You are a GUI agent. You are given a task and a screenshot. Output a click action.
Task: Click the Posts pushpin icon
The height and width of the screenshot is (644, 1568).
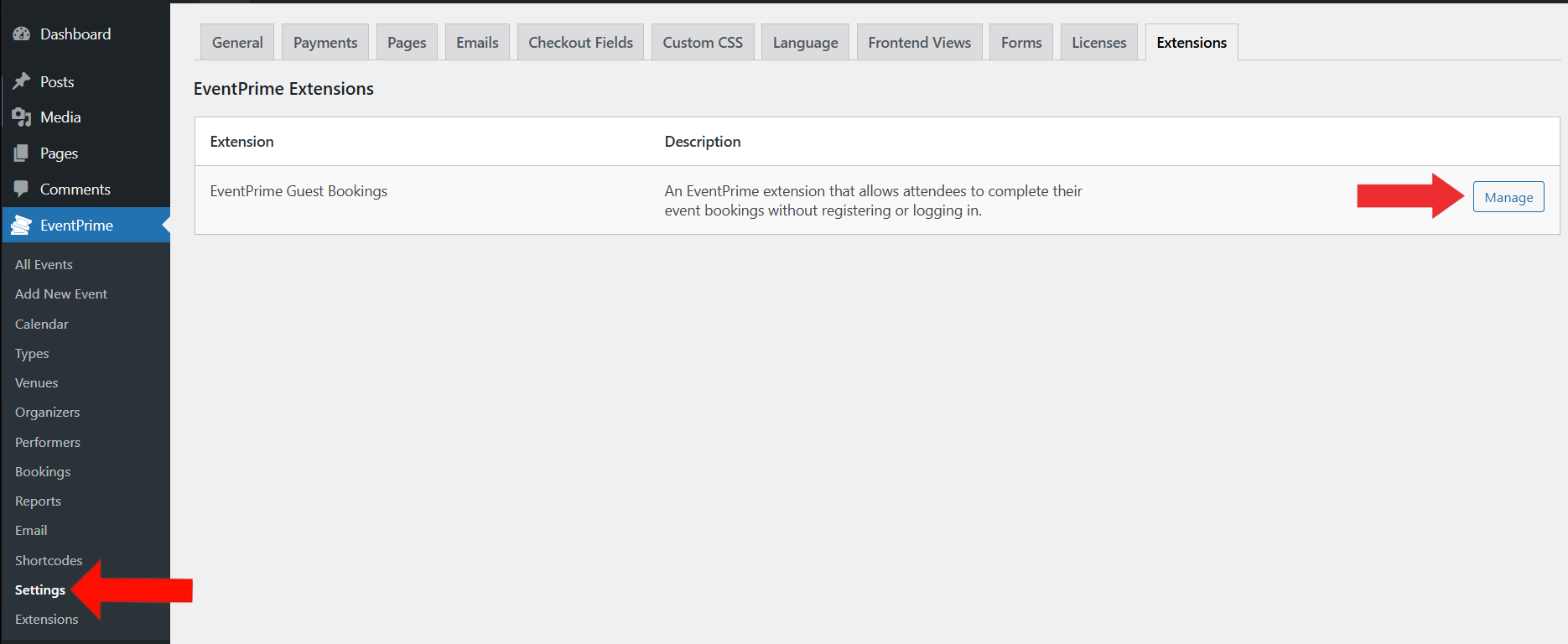[22, 81]
